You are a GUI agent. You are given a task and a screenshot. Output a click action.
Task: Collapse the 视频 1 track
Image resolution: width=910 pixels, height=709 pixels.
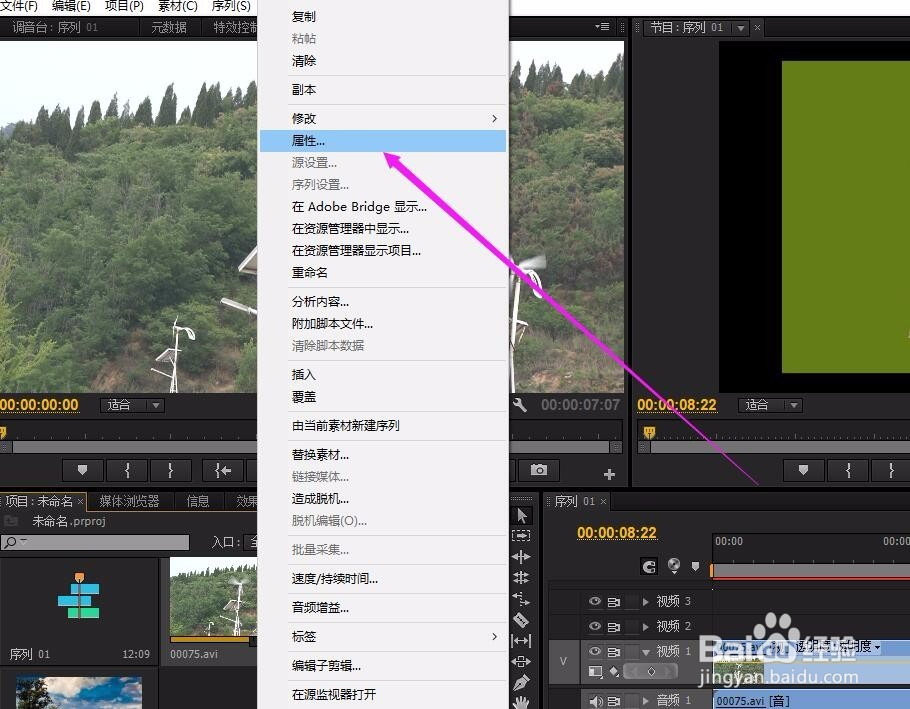(646, 652)
